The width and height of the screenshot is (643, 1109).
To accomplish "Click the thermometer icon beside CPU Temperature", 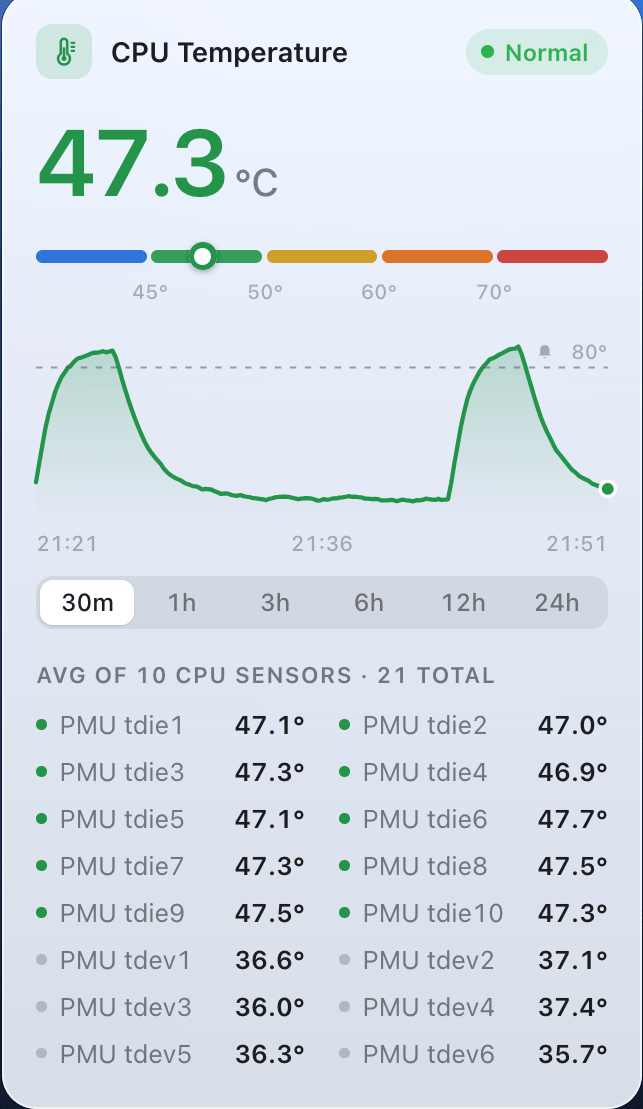I will (64, 52).
